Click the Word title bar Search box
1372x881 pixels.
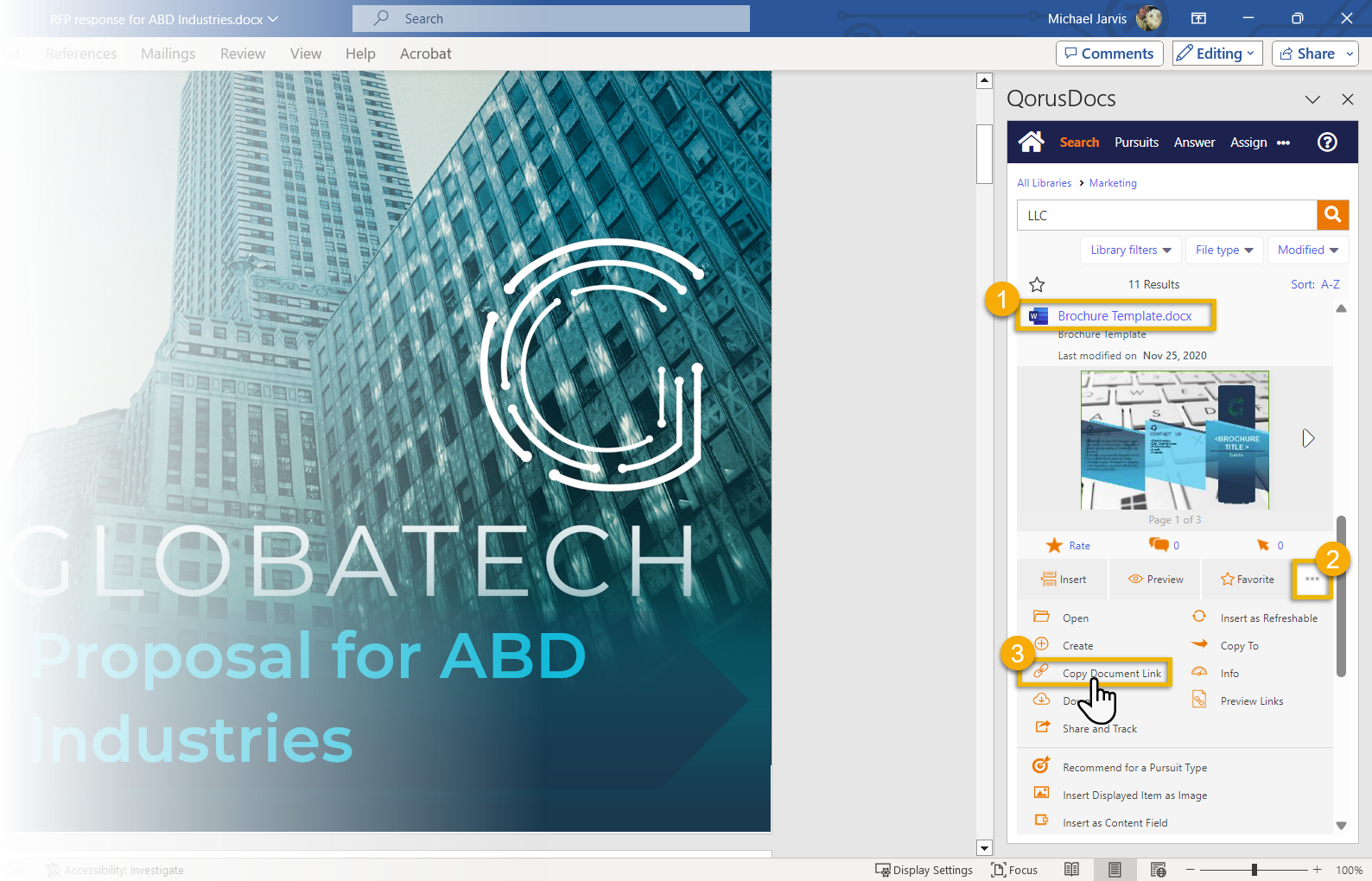tap(551, 18)
